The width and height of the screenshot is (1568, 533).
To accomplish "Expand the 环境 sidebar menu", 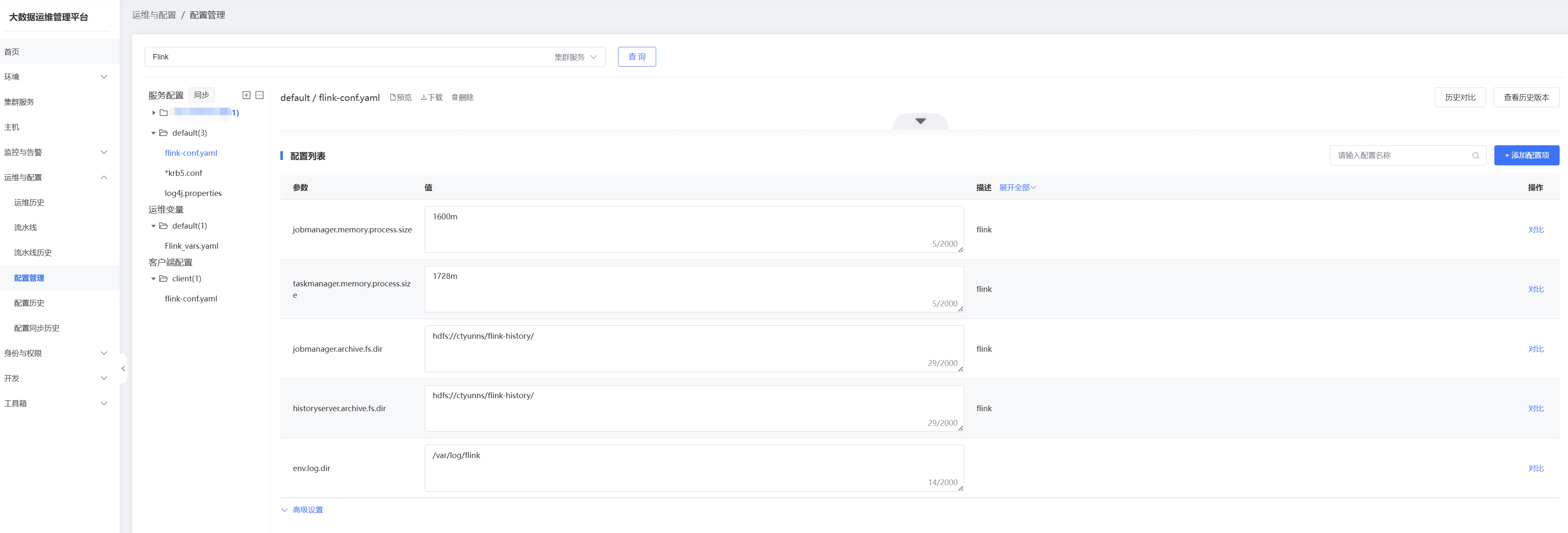I will click(103, 77).
